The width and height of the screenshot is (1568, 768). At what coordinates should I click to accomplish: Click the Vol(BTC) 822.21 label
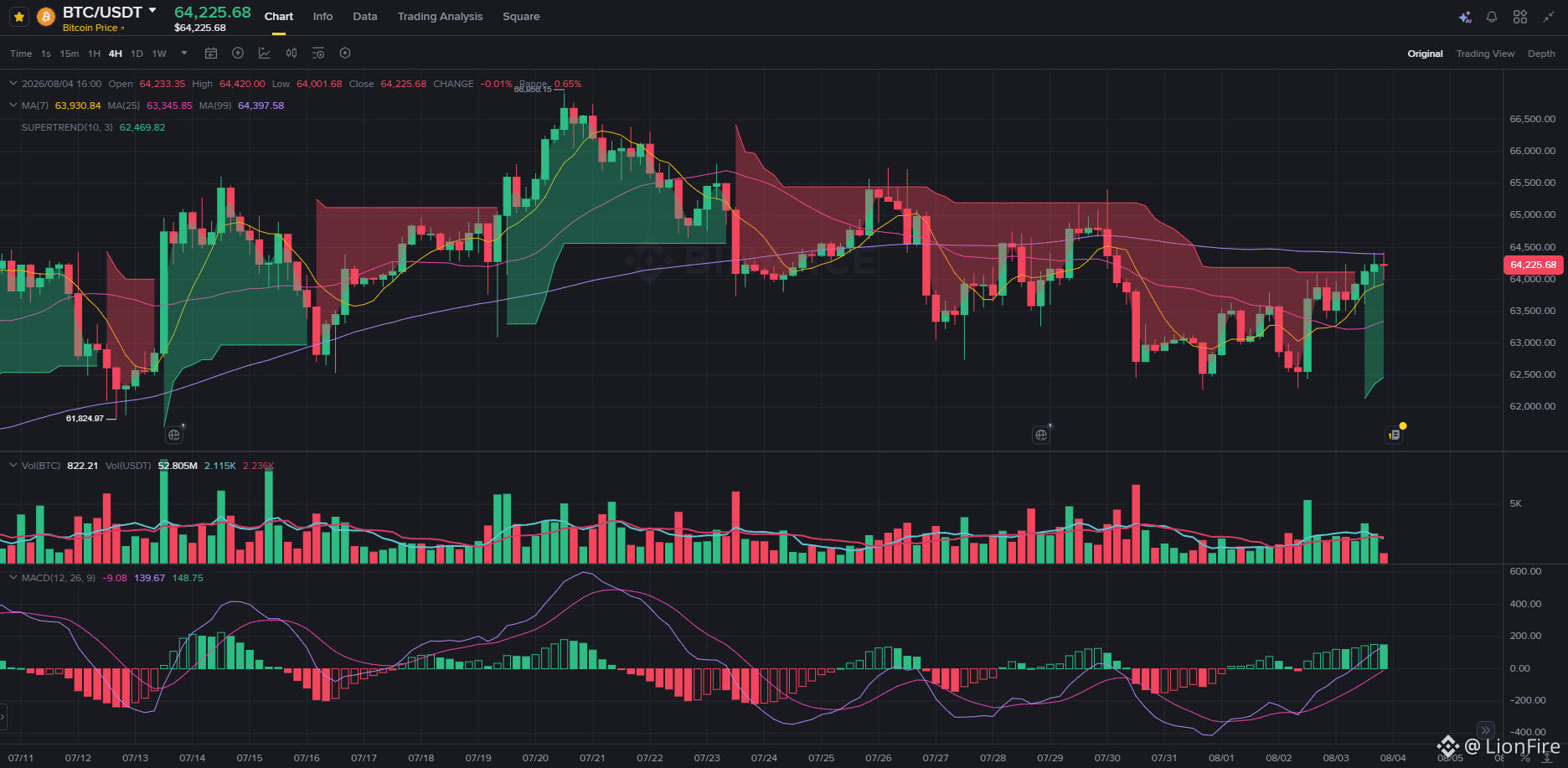60,466
